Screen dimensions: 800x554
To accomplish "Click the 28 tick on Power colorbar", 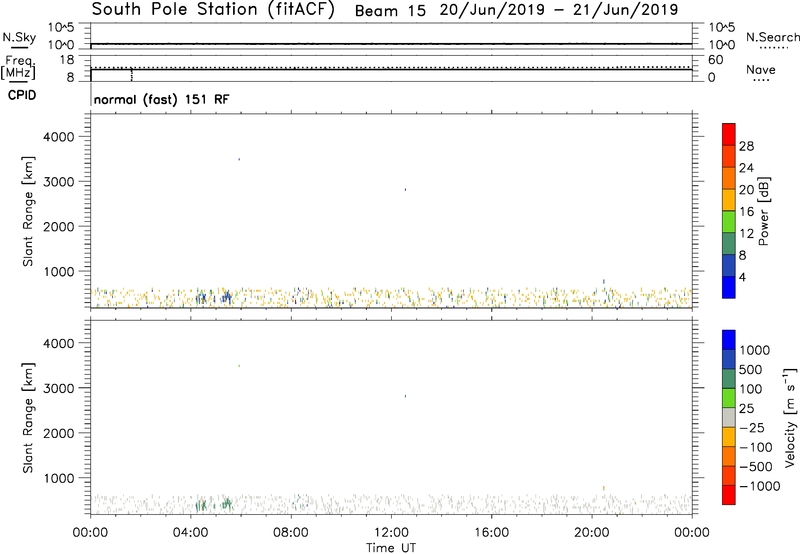I will tap(746, 146).
